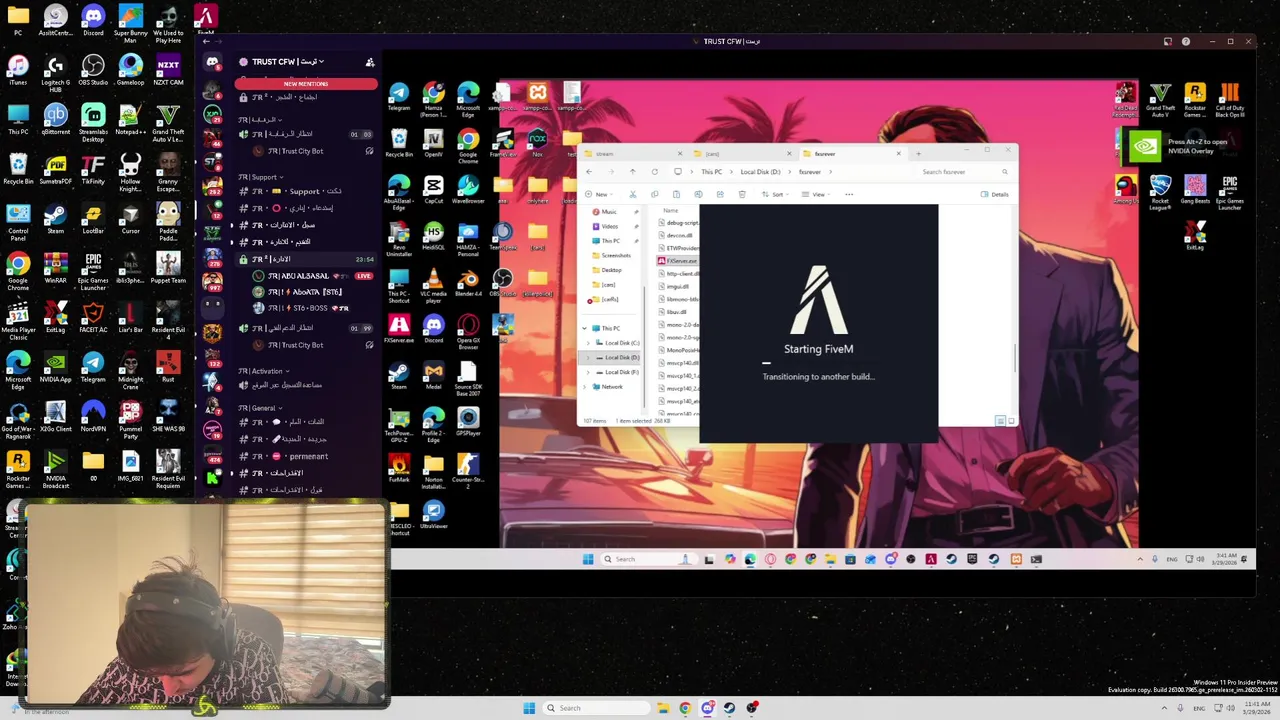Open the Medal desktop shortcut
This screenshot has width=1280, height=720.
(x=433, y=377)
